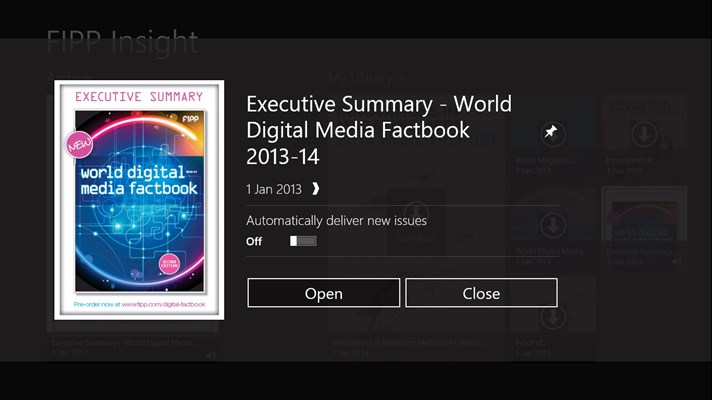This screenshot has width=712, height=400.
Task: Select the title Executive Summary - World Digital Media Factbook
Action: [x=379, y=130]
